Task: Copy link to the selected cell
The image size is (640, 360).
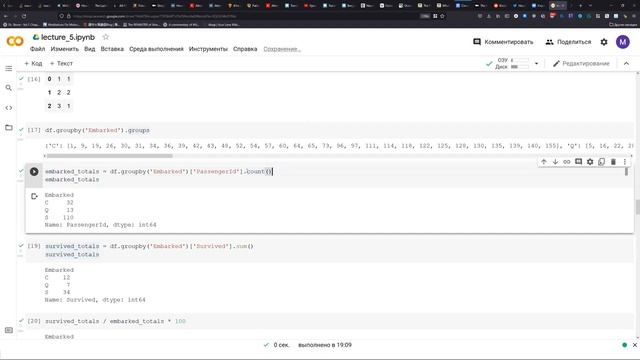Action: click(x=567, y=162)
